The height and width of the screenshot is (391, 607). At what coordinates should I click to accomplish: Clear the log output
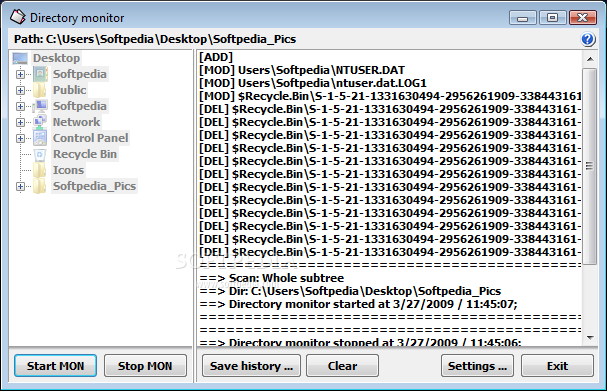click(x=342, y=366)
